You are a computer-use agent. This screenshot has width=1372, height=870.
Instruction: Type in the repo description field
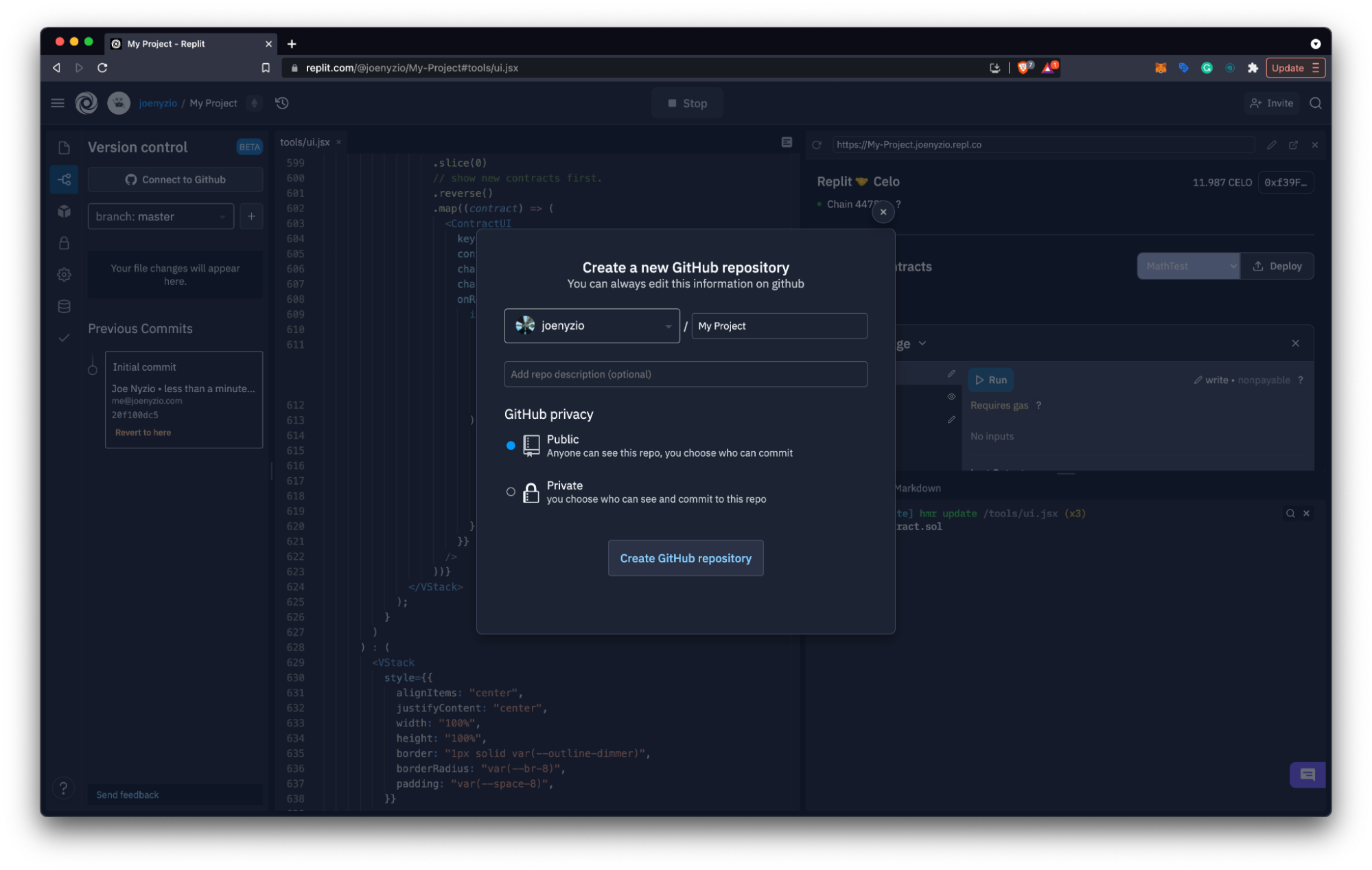tap(685, 374)
